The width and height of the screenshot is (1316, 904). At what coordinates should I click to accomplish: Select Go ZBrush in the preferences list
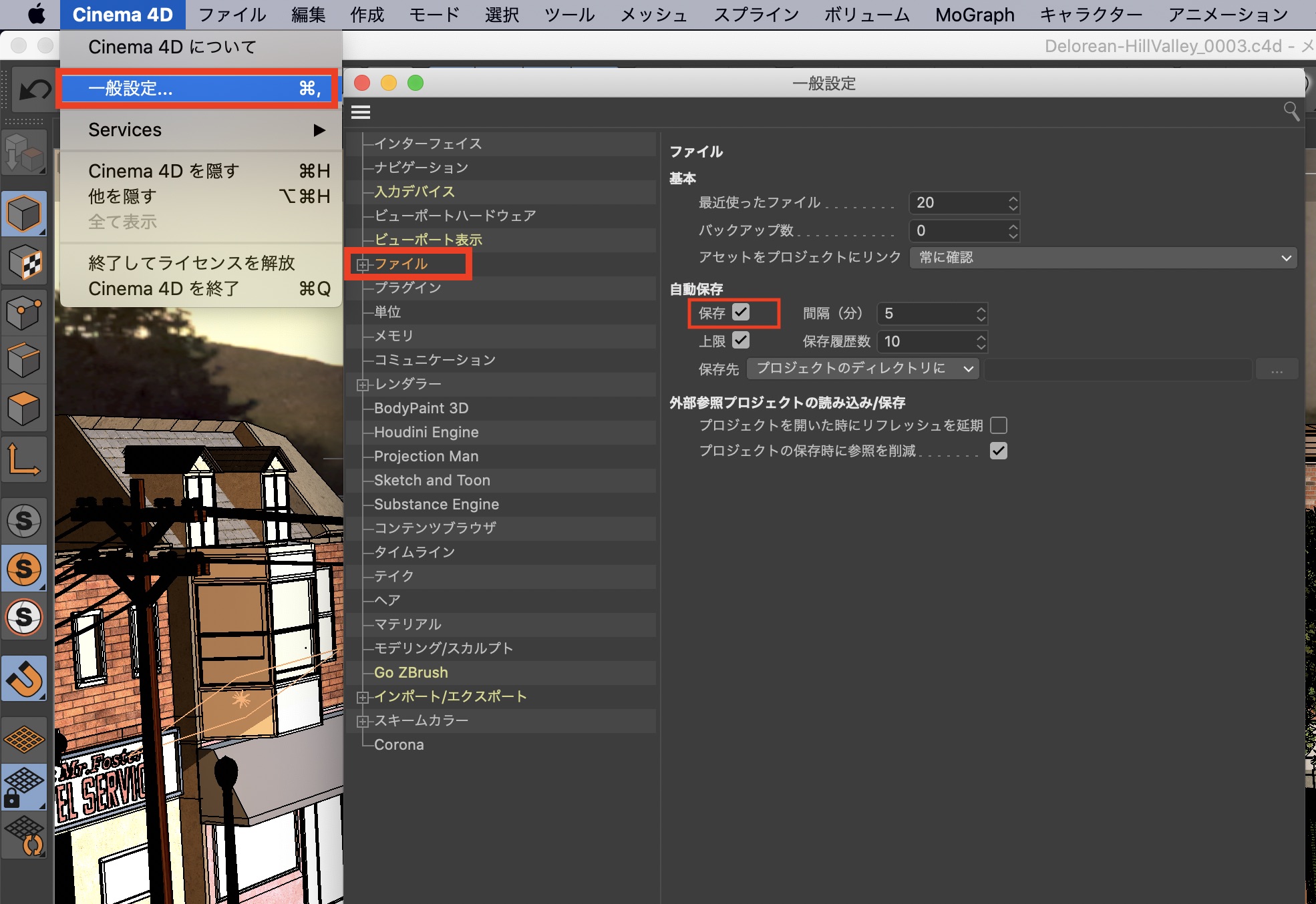411,672
